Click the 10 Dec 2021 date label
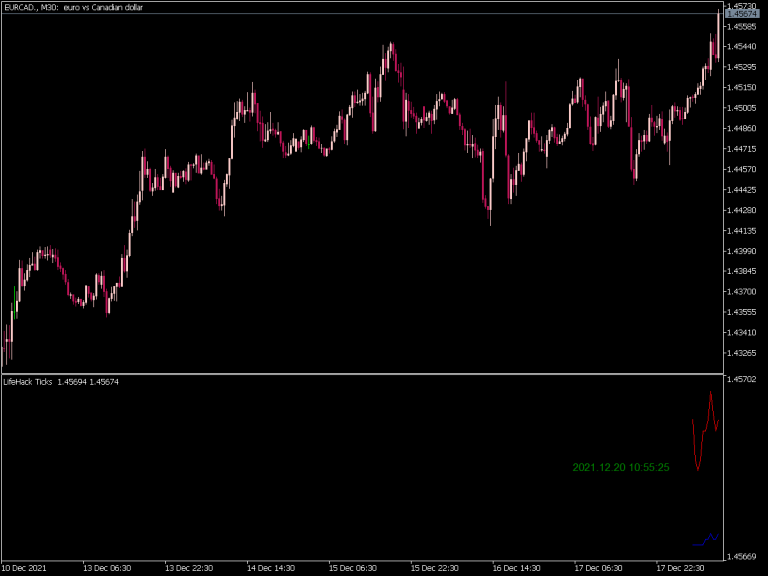 24,567
